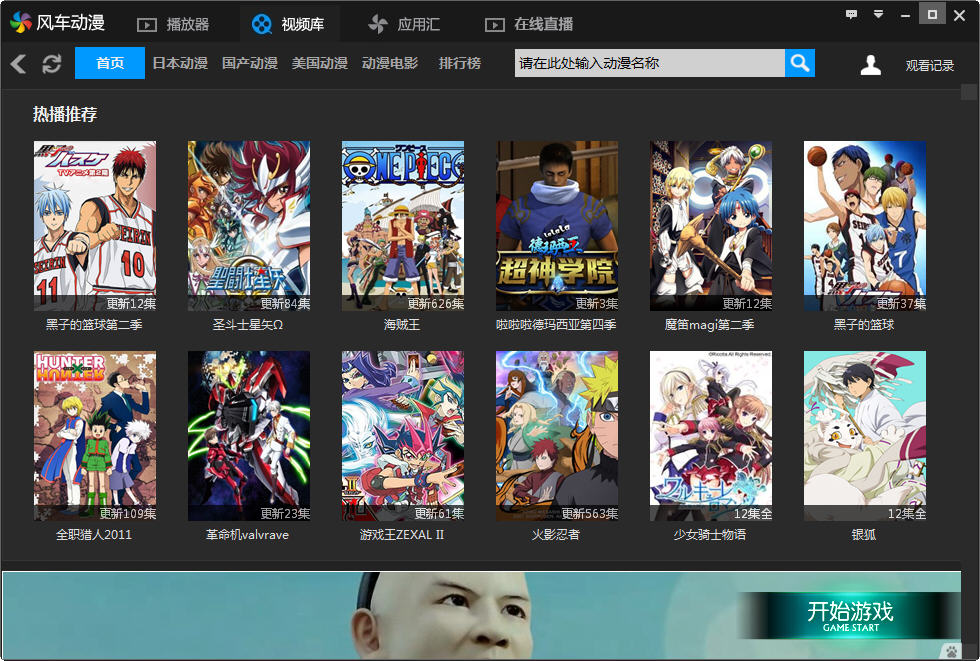This screenshot has height=661, width=980.
Task: Open the 美国动漫 category
Action: 320,63
